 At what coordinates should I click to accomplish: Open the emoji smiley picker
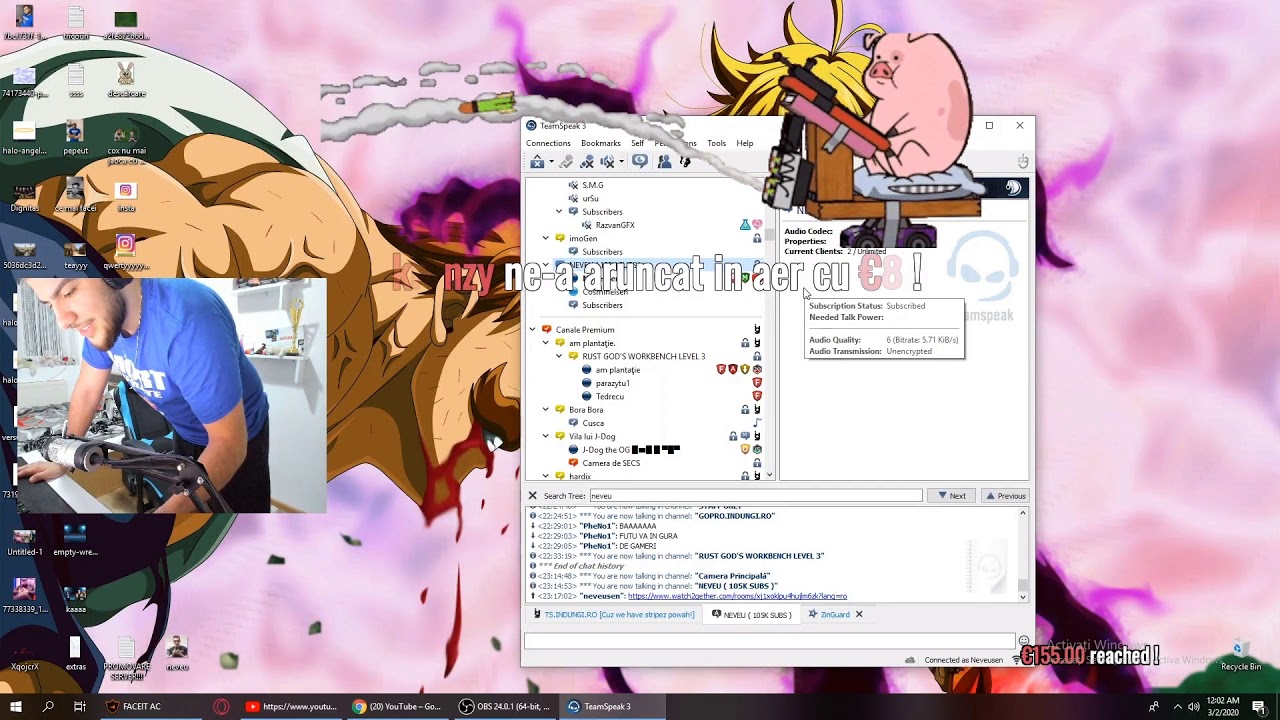coord(1024,641)
